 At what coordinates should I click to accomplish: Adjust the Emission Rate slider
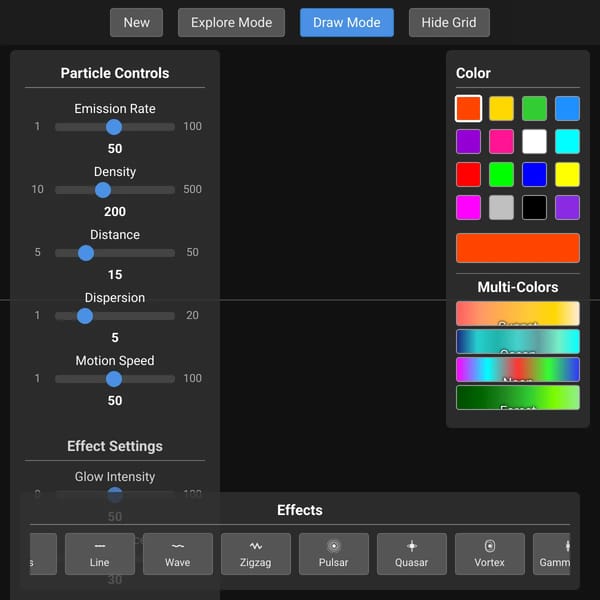(x=115, y=127)
